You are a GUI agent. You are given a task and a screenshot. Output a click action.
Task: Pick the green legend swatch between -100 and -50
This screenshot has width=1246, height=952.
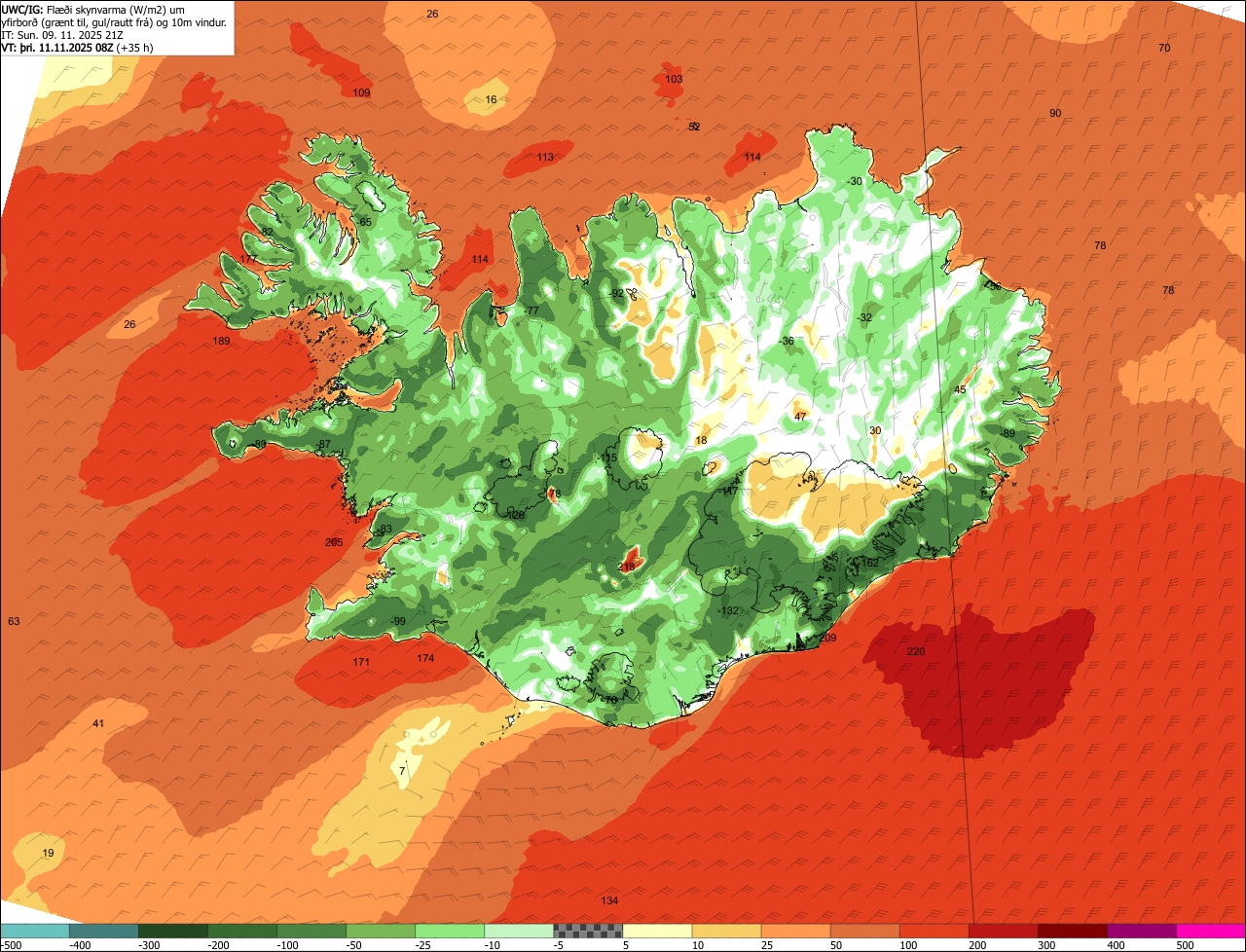[311, 931]
